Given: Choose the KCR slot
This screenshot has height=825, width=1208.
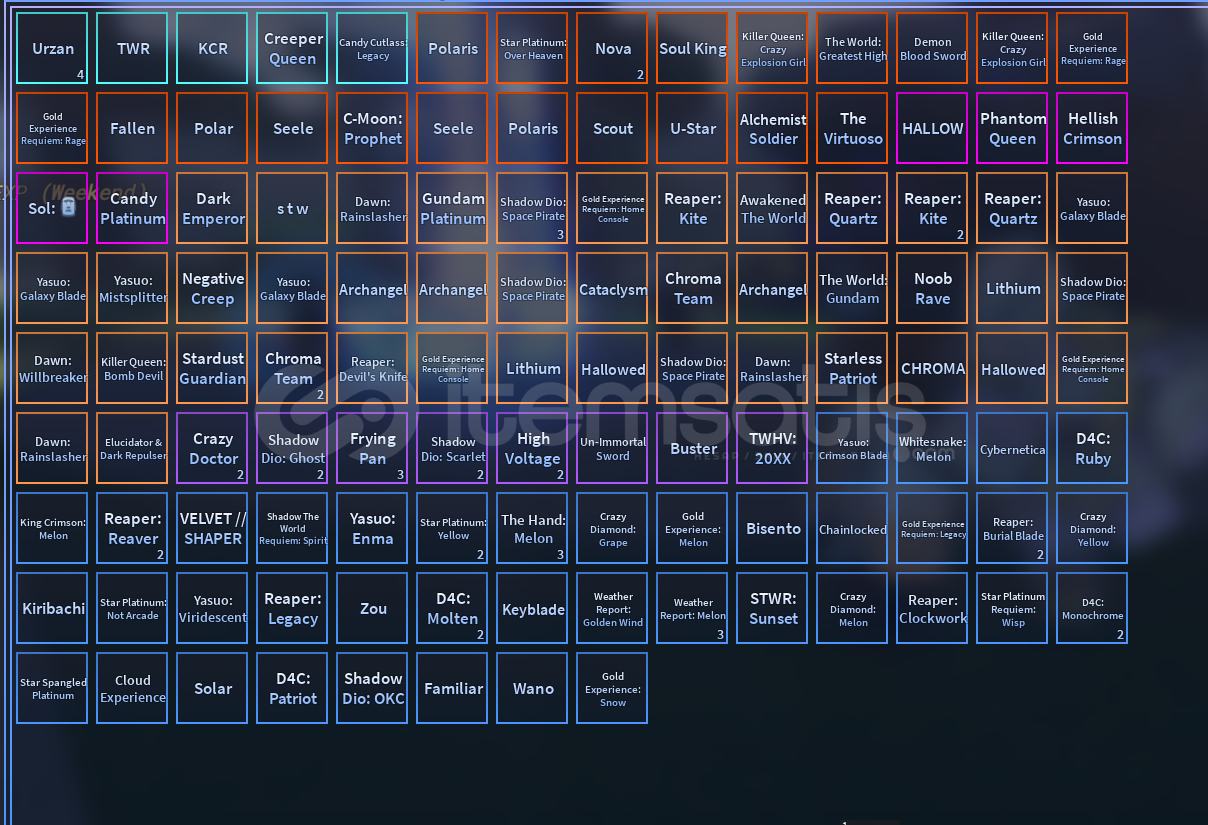Looking at the screenshot, I should pos(212,48).
